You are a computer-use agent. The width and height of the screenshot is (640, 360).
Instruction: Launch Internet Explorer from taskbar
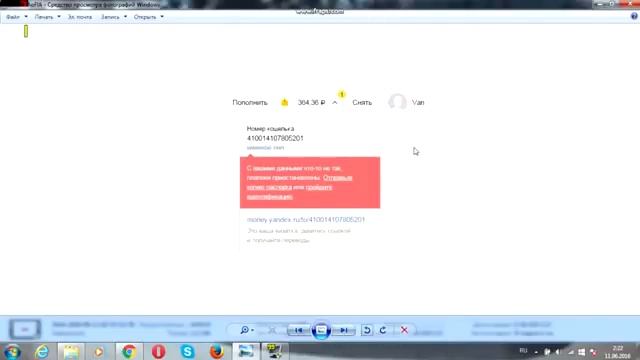pyautogui.click(x=42, y=351)
